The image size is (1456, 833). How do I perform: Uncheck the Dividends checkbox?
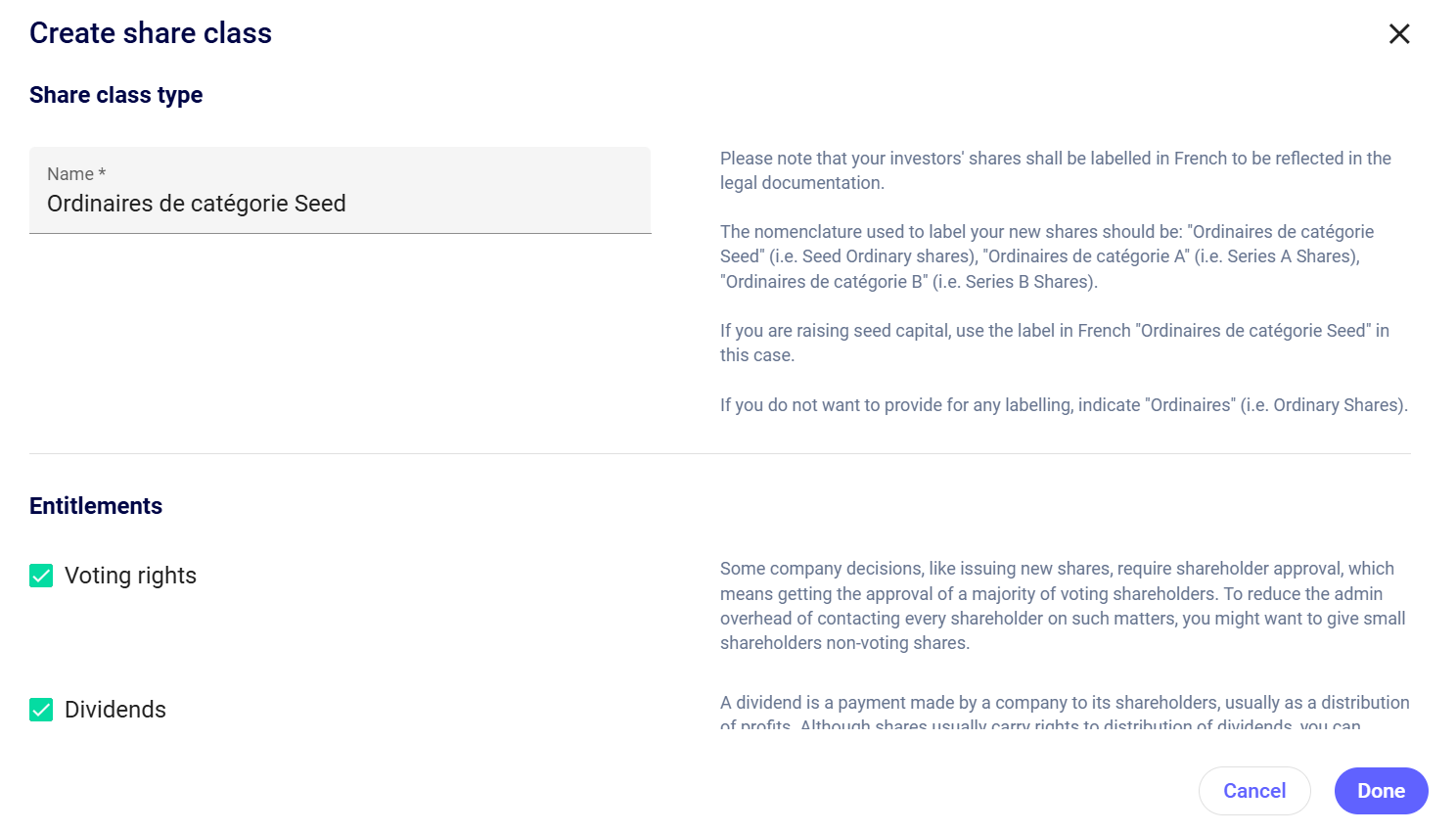click(x=41, y=710)
